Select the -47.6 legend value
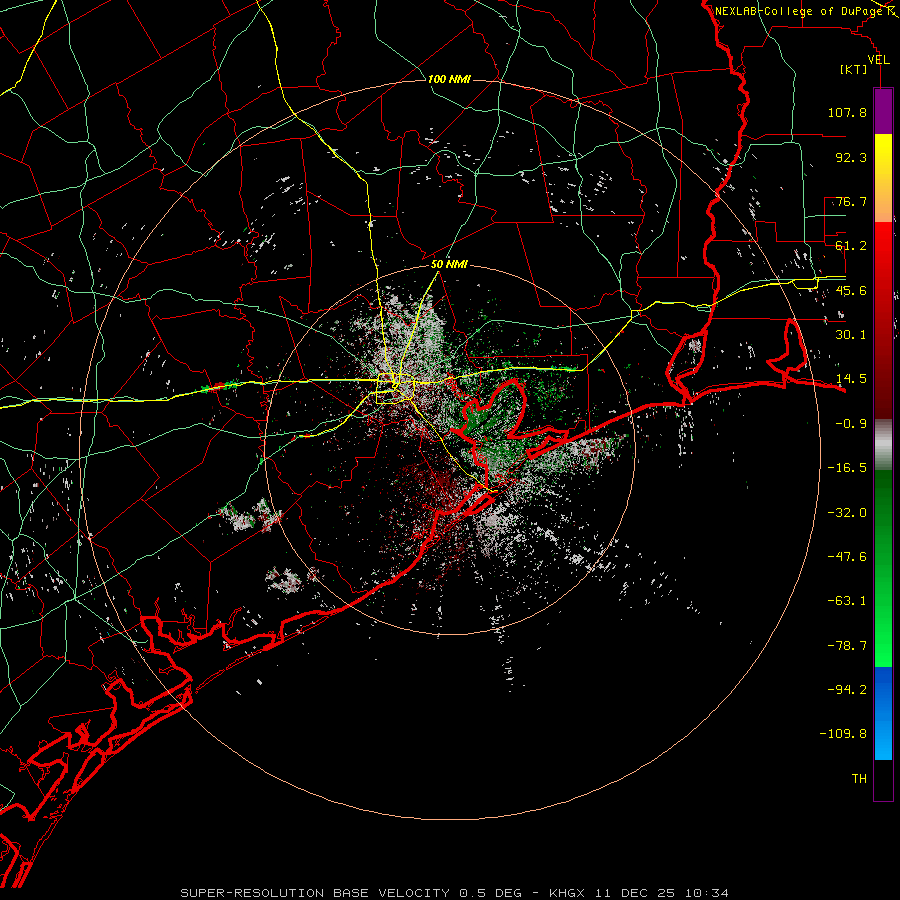The width and height of the screenshot is (900, 900). click(847, 557)
